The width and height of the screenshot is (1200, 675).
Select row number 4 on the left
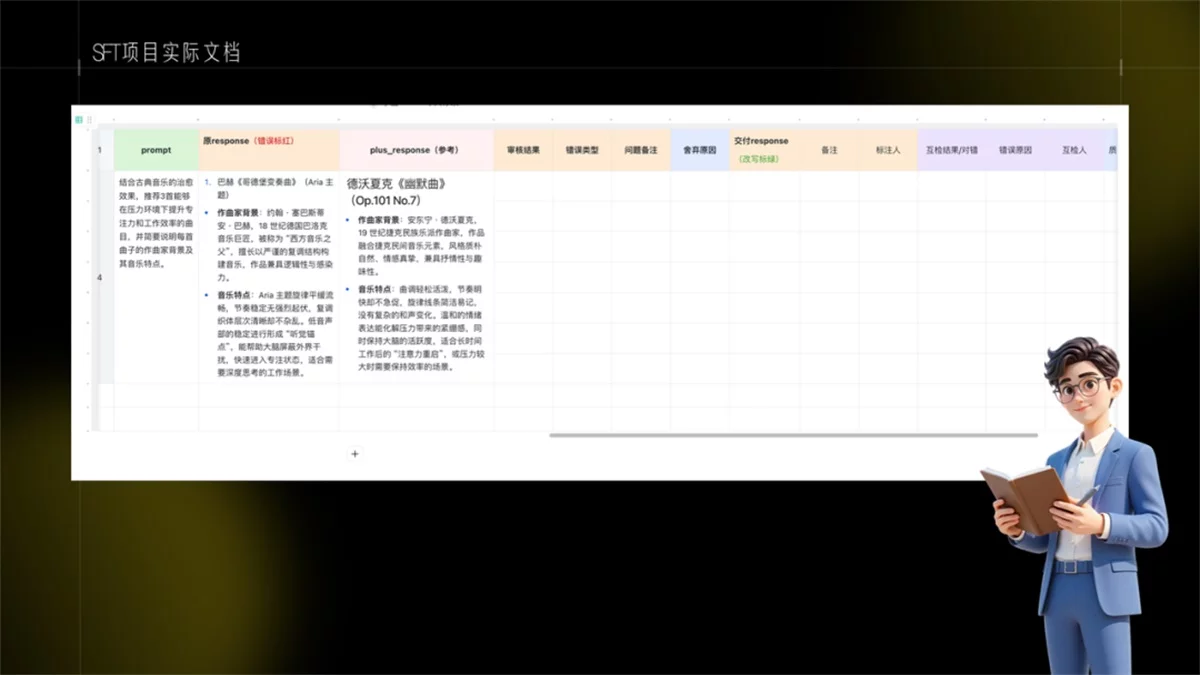pyautogui.click(x=100, y=278)
